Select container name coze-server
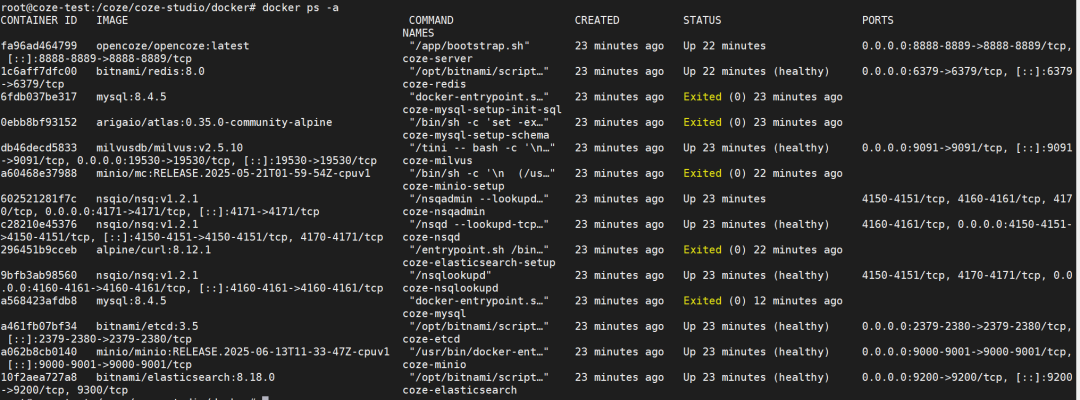This screenshot has height=400, width=1080. pyautogui.click(x=437, y=59)
